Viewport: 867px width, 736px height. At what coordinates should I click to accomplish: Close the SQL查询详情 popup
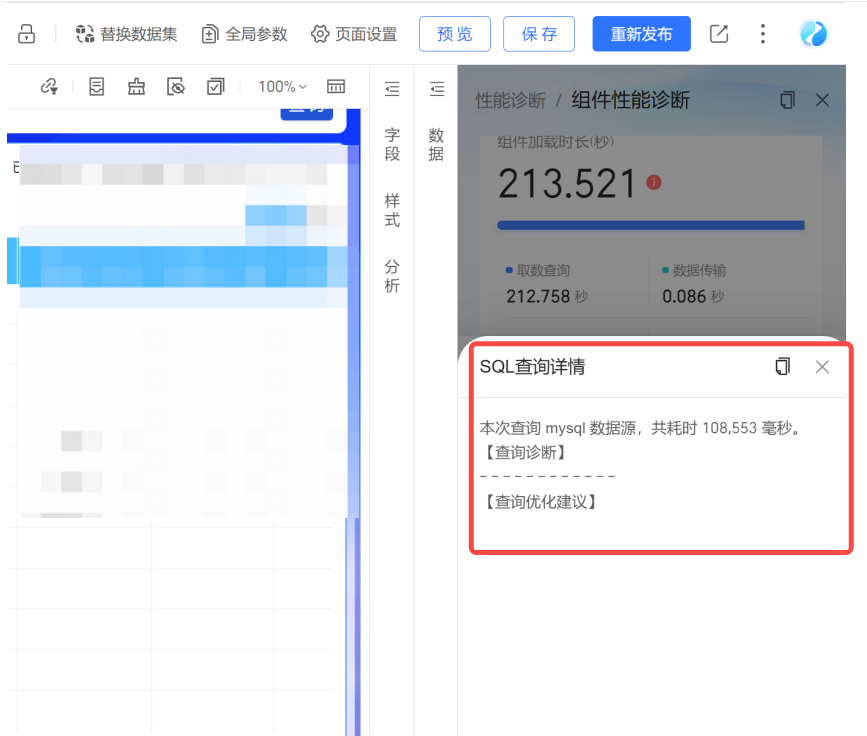point(822,367)
